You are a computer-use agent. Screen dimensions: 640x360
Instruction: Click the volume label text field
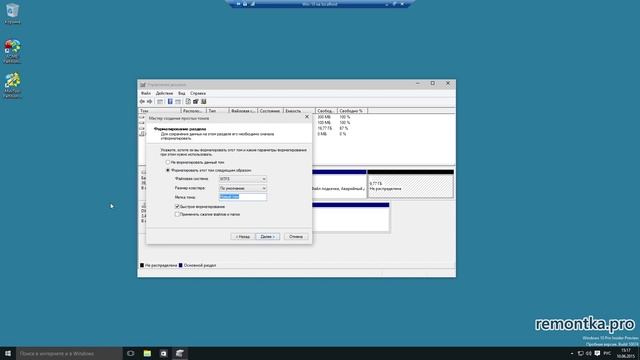[x=242, y=197]
